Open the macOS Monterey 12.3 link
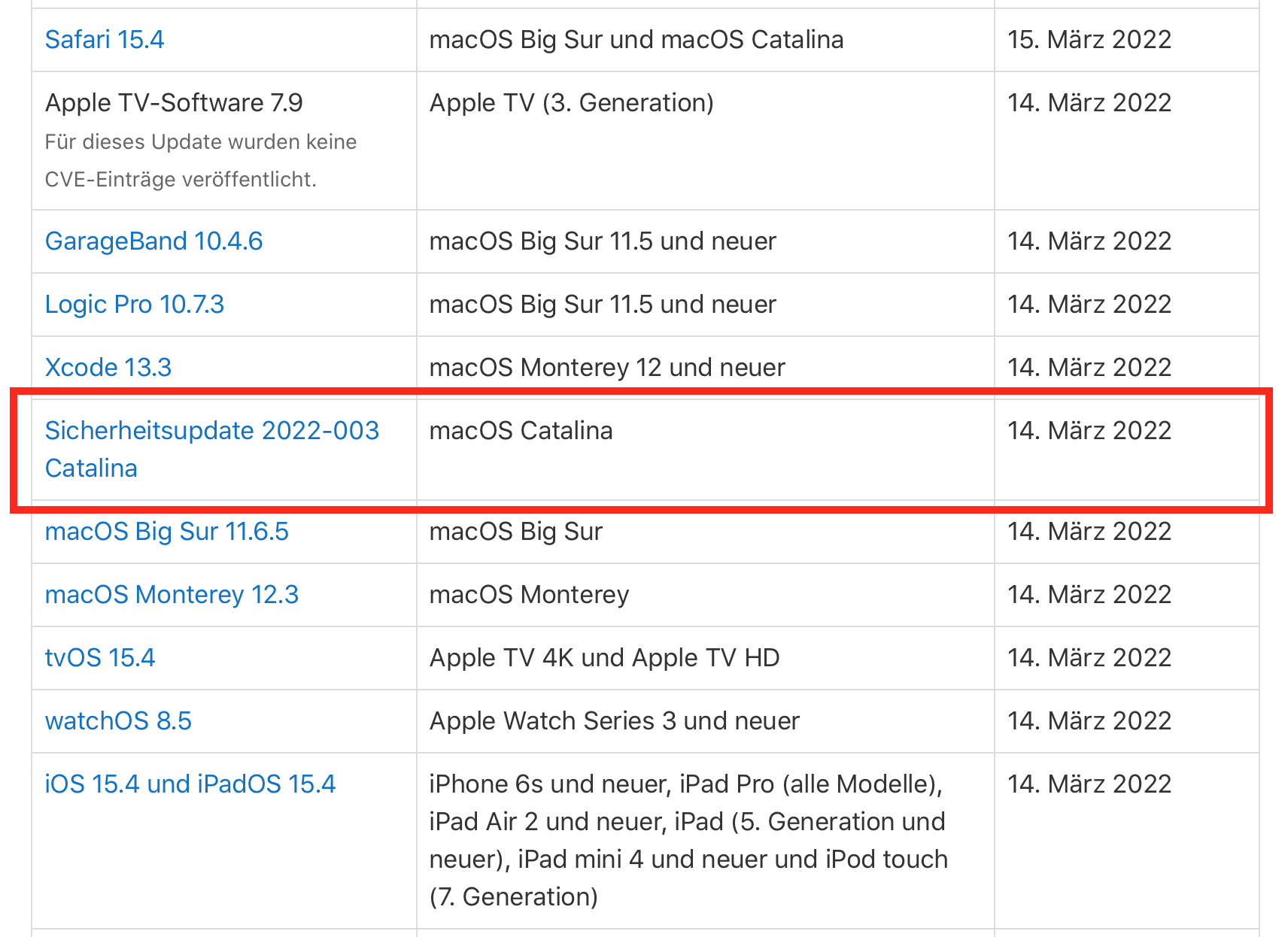Screen dimensions: 1288x937 click(172, 595)
